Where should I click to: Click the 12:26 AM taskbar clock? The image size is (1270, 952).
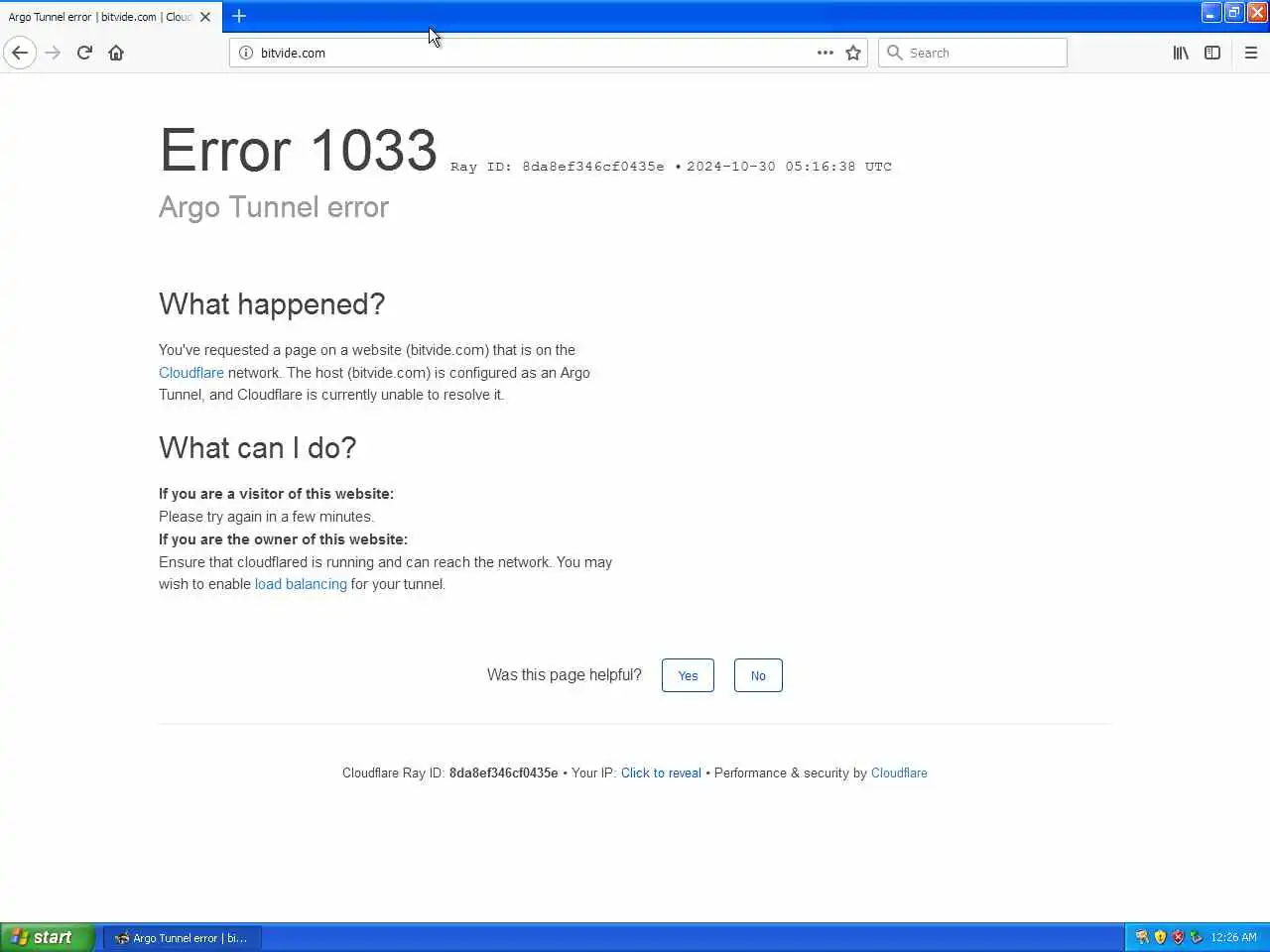click(1233, 937)
